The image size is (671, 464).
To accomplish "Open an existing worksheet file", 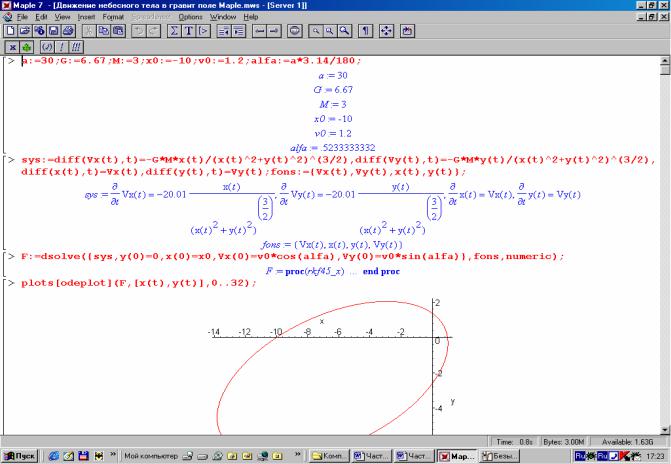I will (25, 31).
